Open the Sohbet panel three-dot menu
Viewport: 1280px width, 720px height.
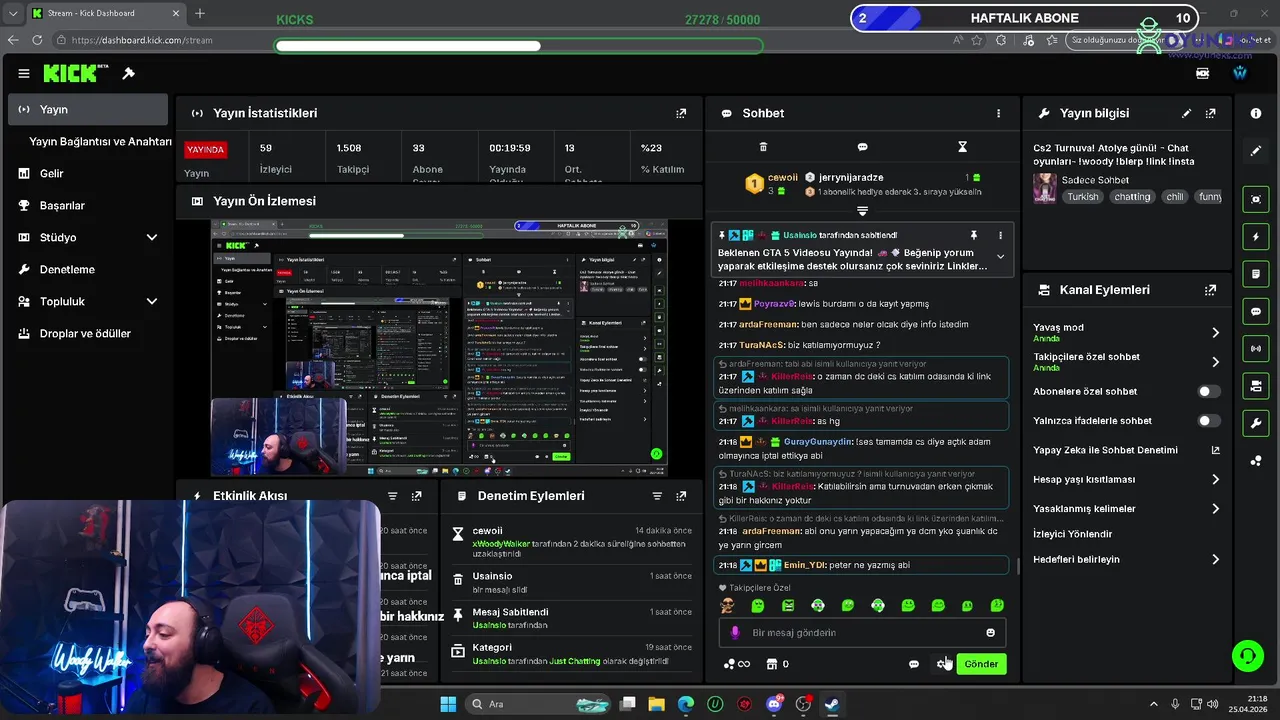tap(998, 113)
